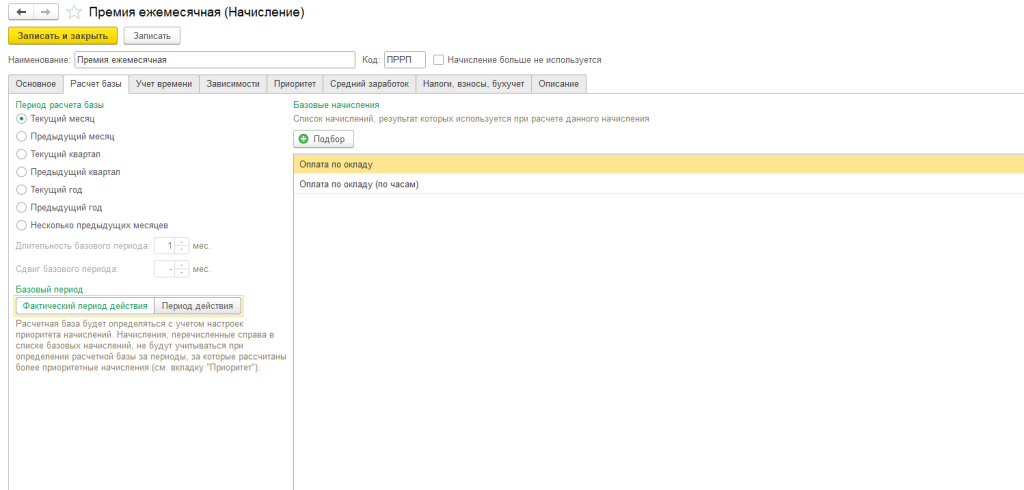Open the 'Налоги, взносы, бухучет' tab
Viewport: 1024px width, 490px height.
(473, 84)
